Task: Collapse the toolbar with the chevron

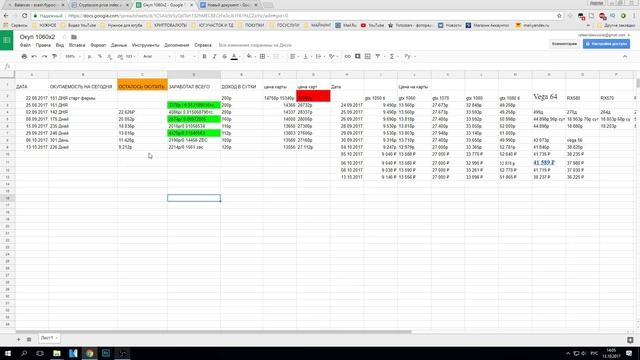Action: click(x=625, y=56)
